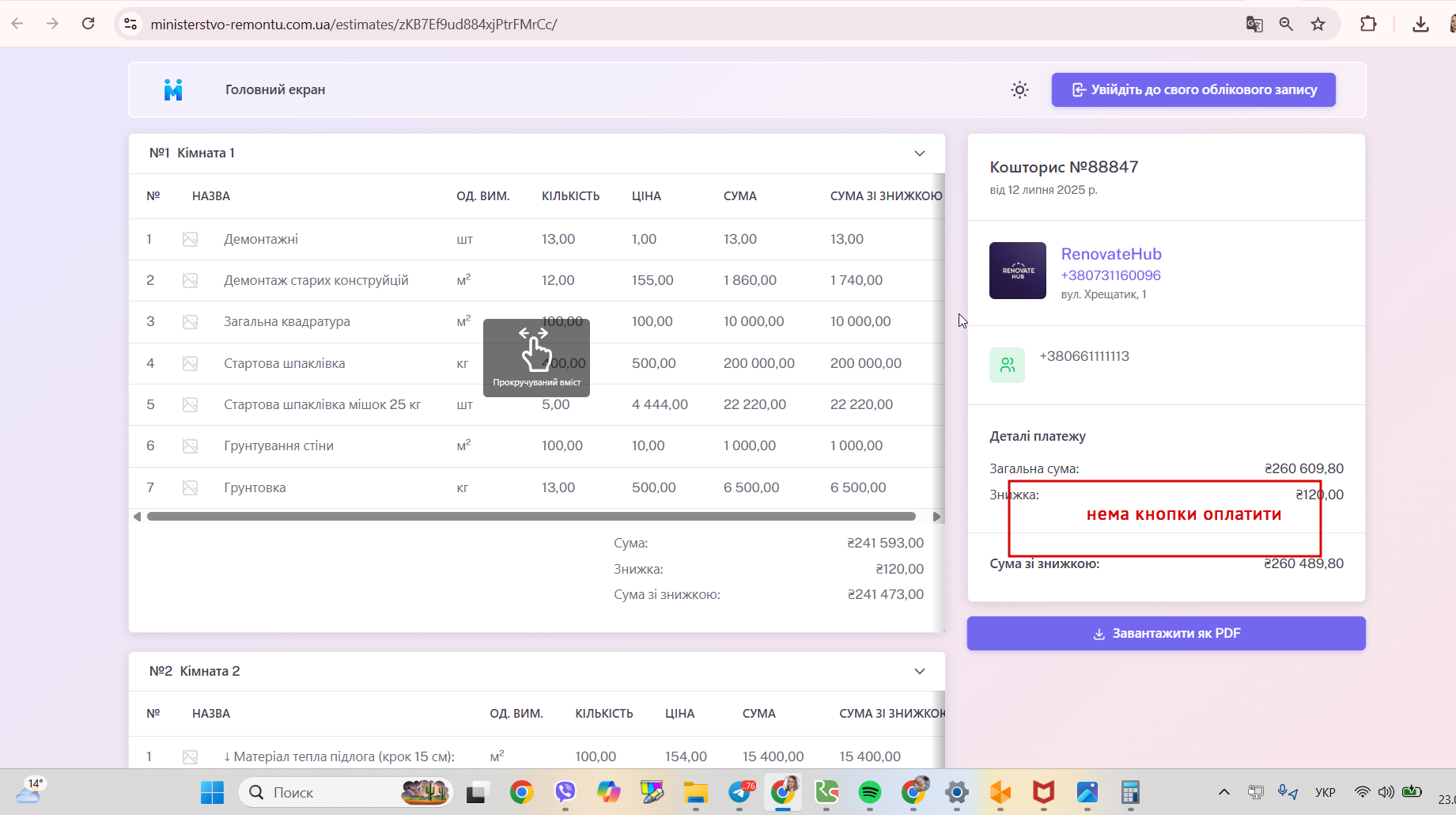
Task: Bookmark this page with the star icon
Action: pyautogui.click(x=1318, y=25)
